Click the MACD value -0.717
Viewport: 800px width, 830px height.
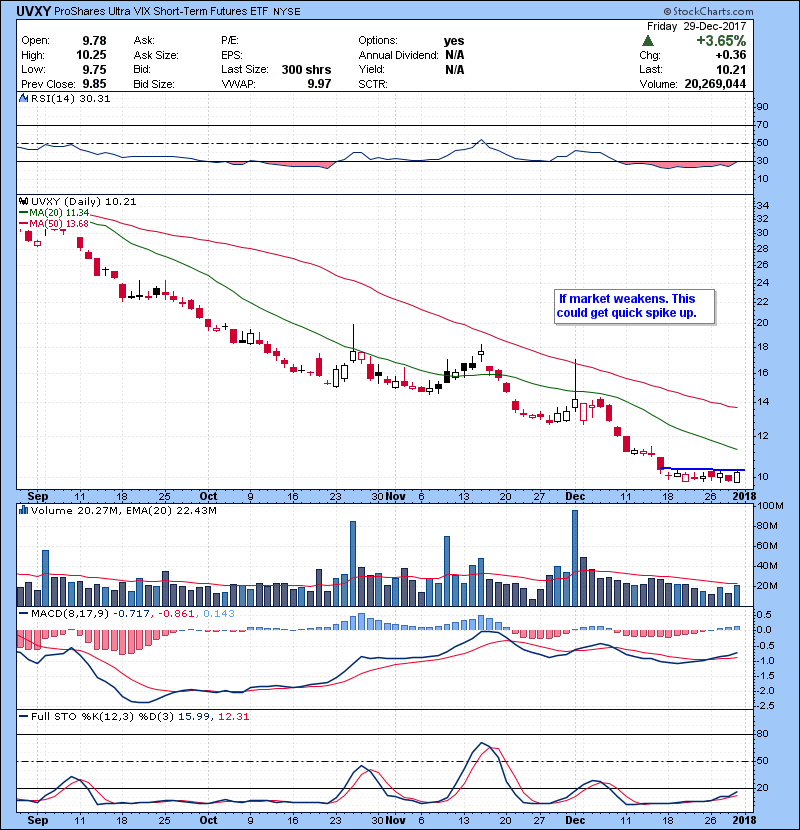132,614
